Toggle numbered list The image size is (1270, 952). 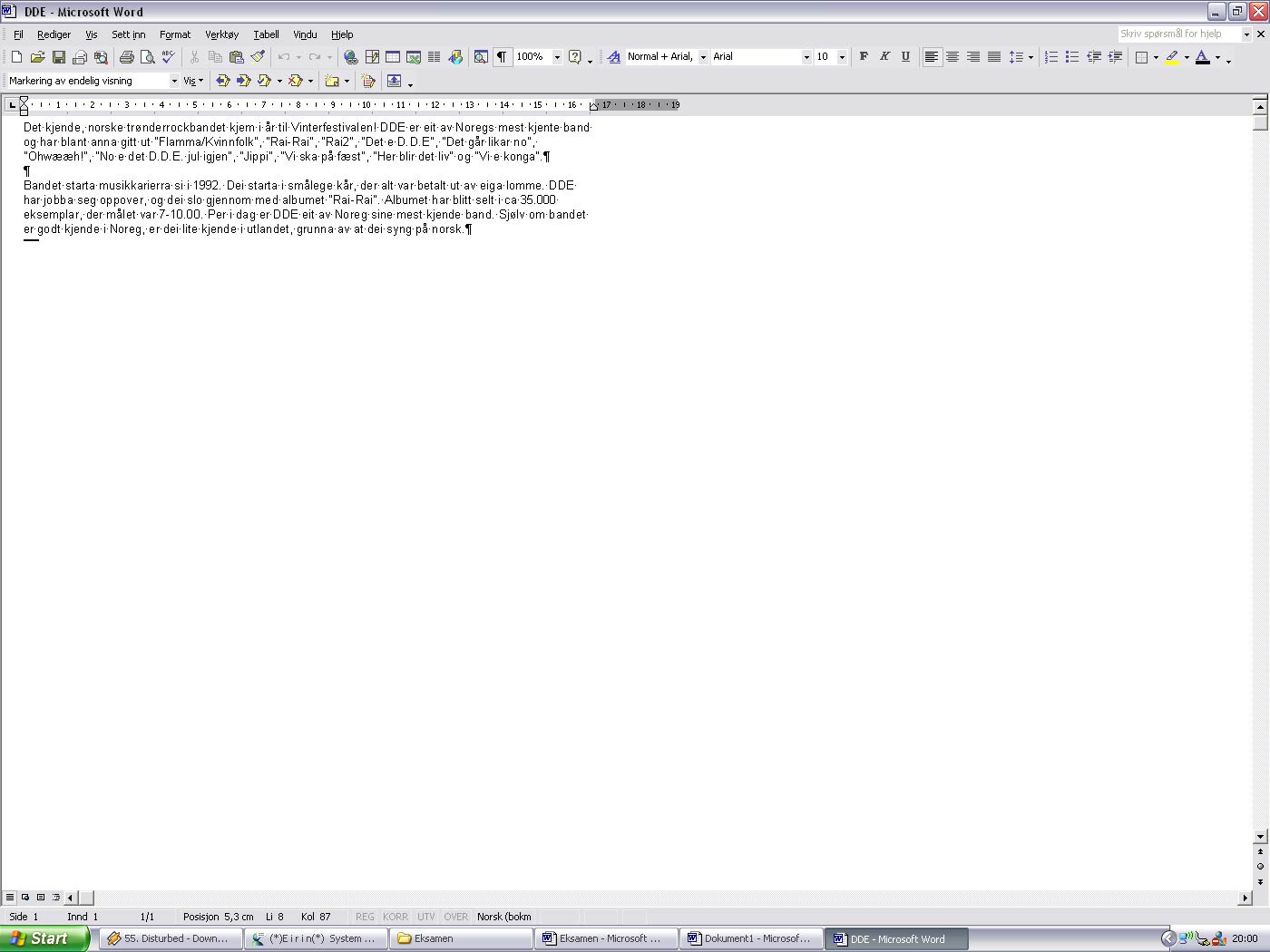[x=1051, y=57]
